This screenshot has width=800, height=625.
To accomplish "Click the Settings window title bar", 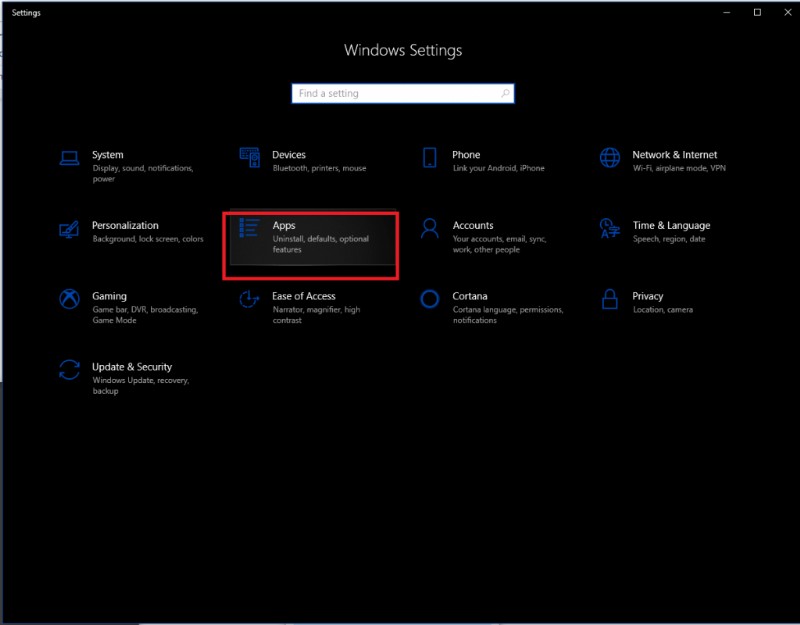I will click(400, 10).
